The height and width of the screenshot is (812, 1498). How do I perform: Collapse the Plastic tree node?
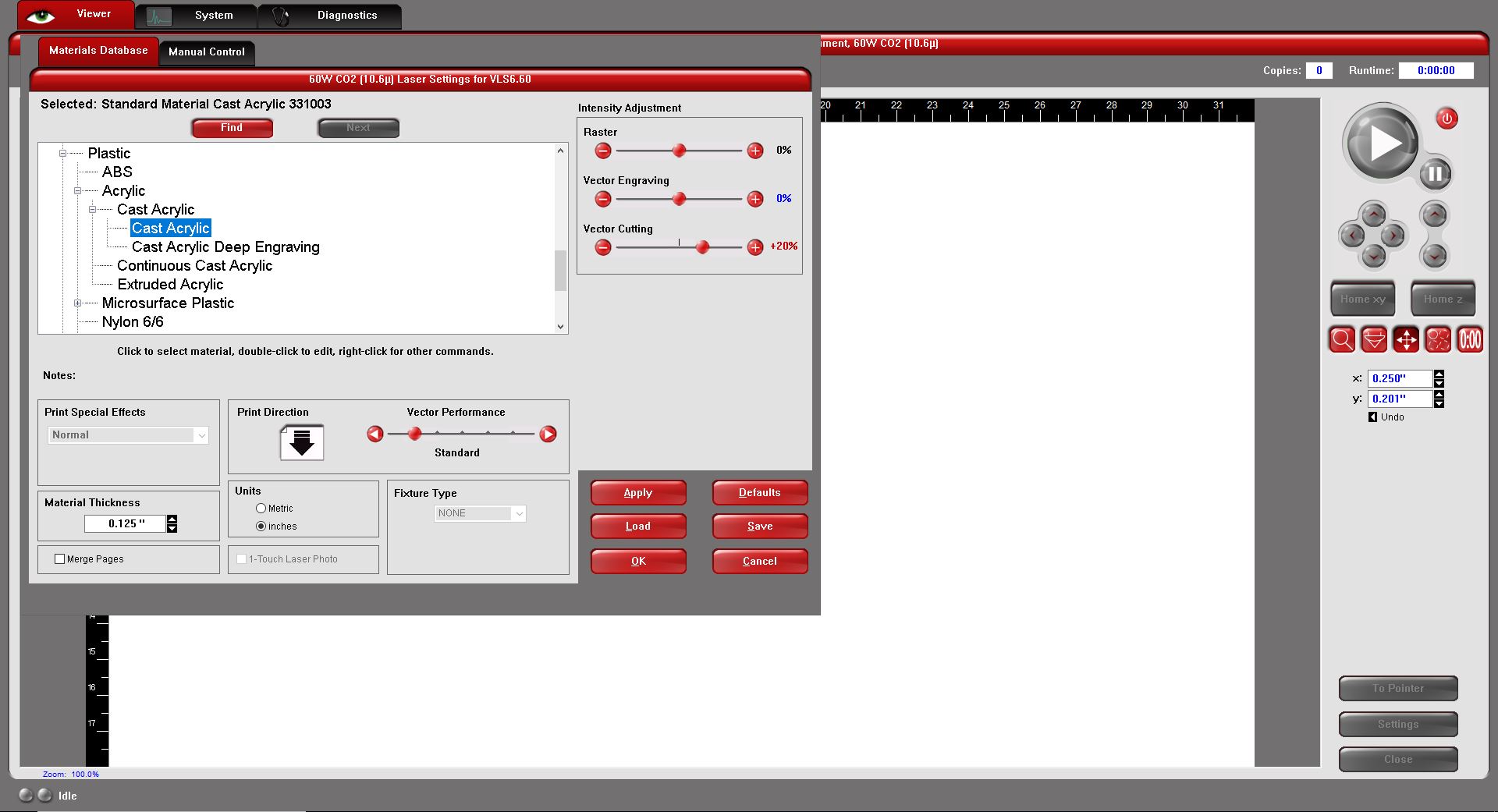click(62, 154)
